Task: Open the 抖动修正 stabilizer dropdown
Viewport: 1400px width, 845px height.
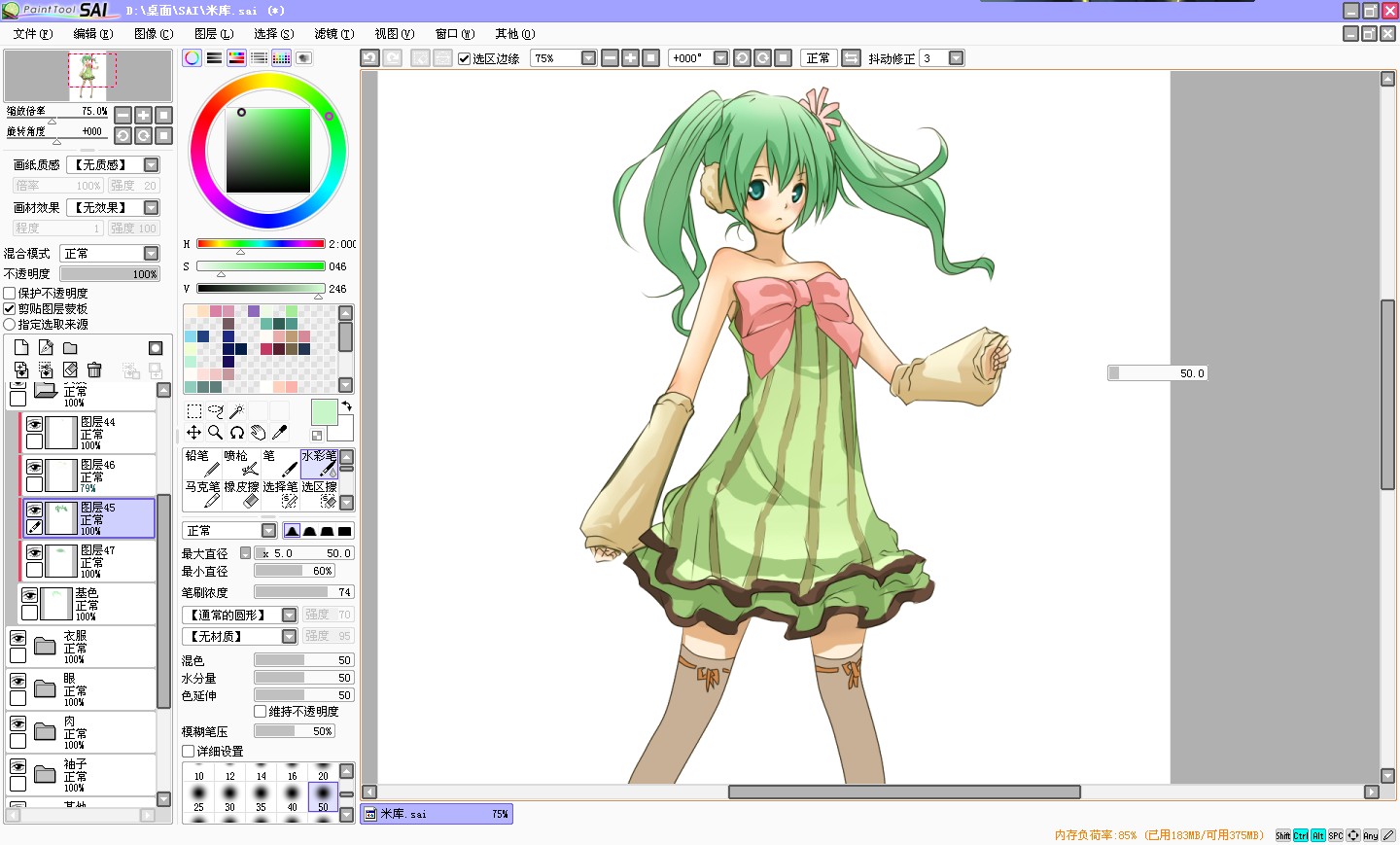Action: [956, 58]
